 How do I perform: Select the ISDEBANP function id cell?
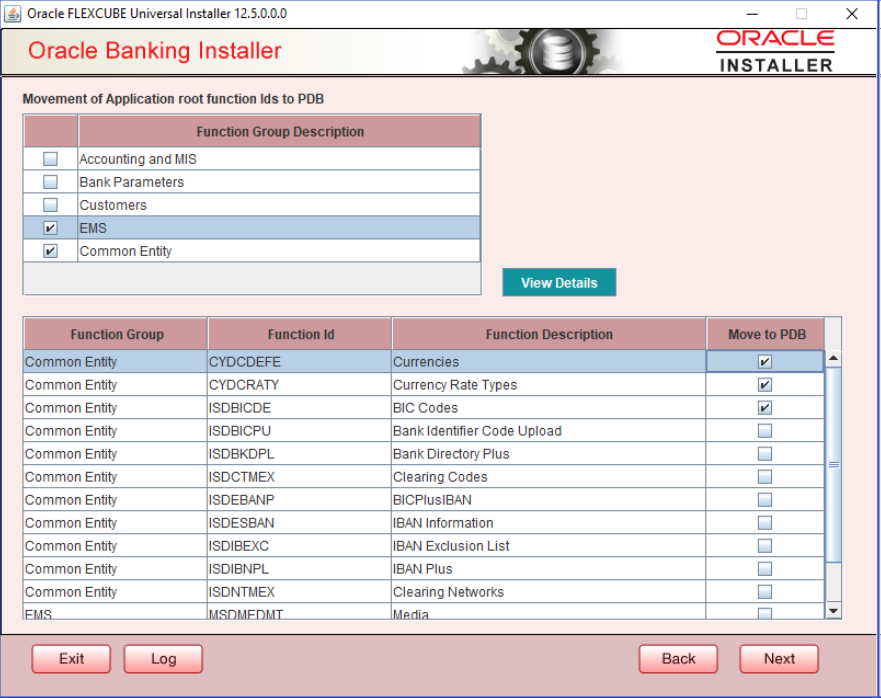coord(299,500)
